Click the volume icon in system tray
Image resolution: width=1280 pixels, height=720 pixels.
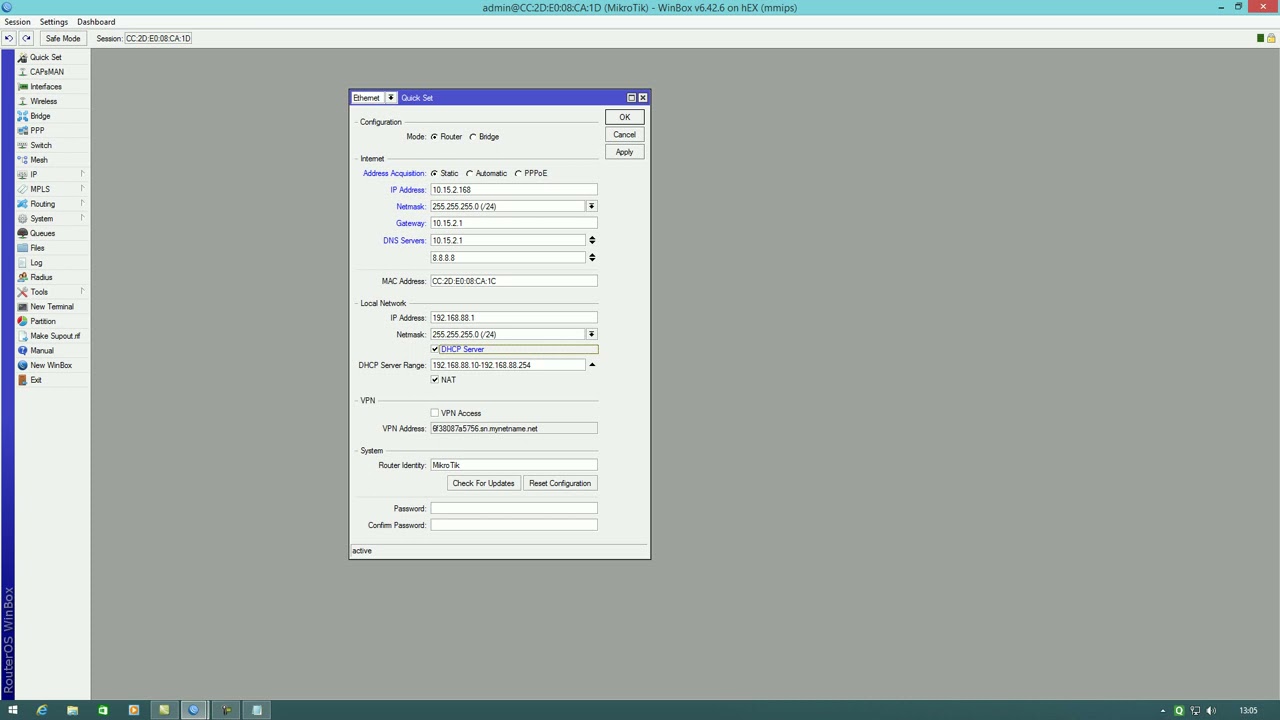pos(1211,710)
